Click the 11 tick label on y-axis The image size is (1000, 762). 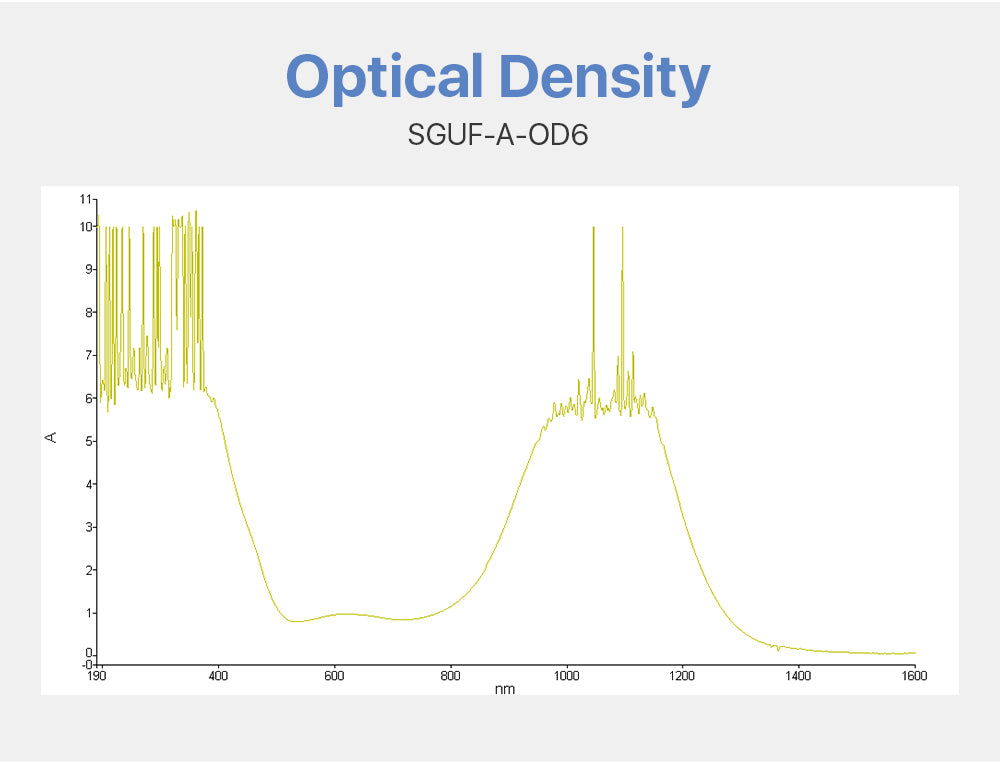pyautogui.click(x=85, y=199)
